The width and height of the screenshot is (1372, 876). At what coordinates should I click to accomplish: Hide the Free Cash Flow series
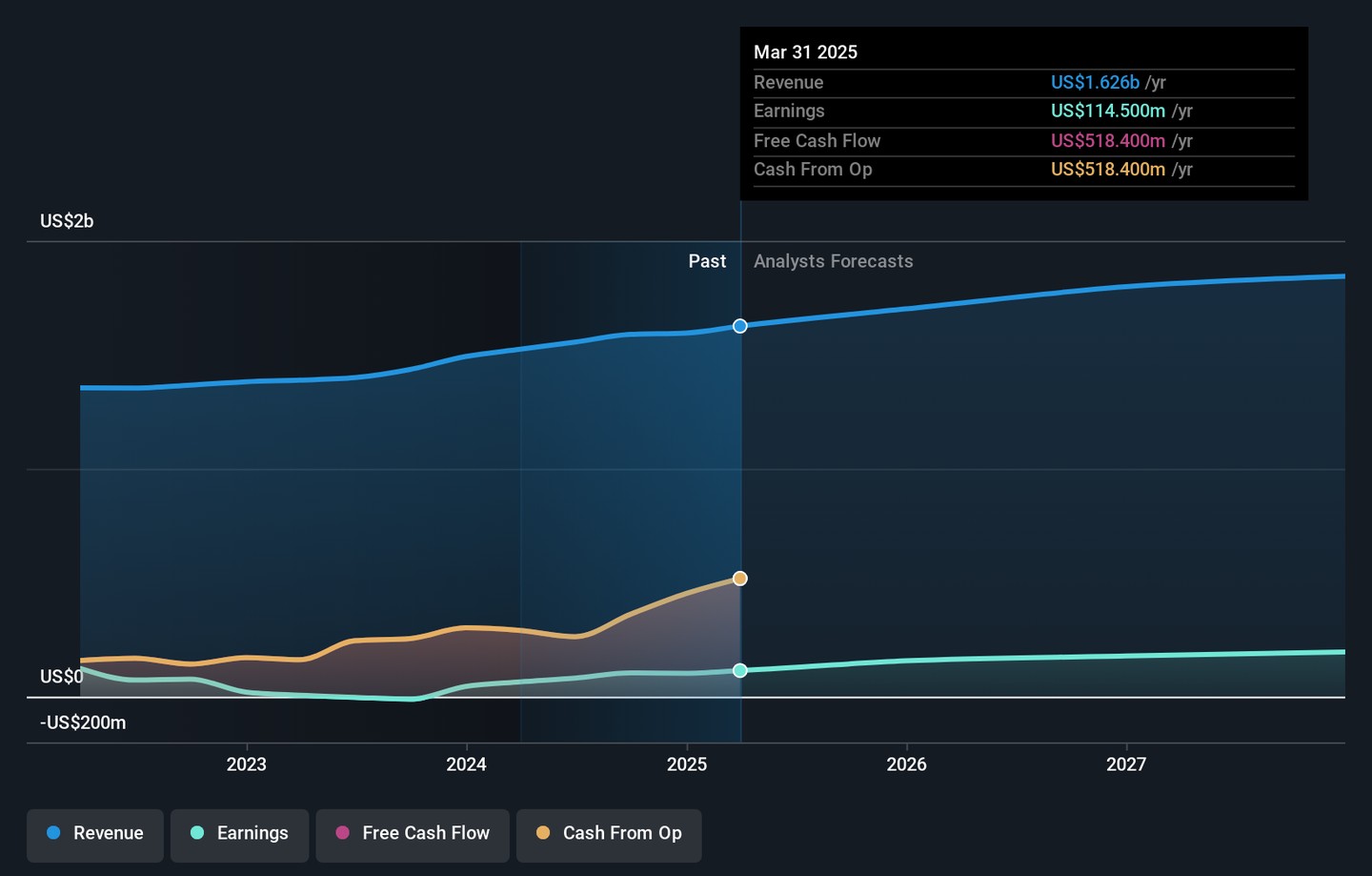[x=413, y=834]
